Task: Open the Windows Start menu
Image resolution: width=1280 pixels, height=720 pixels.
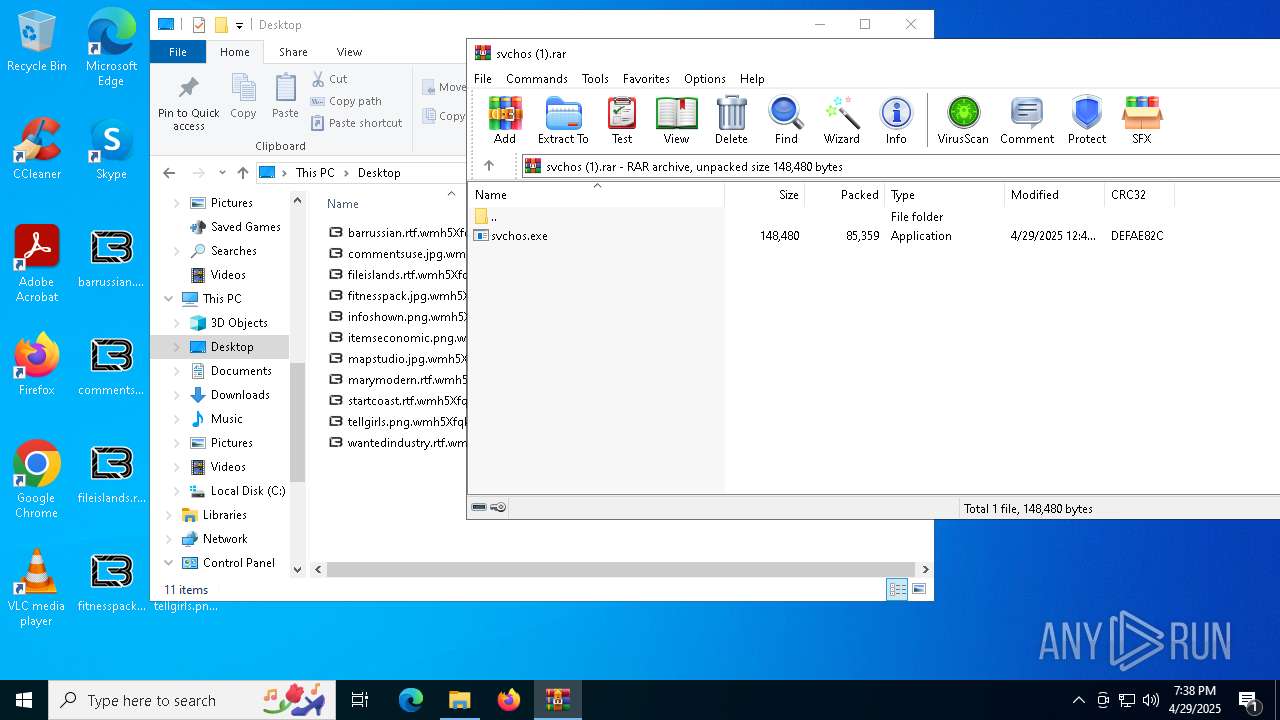Action: coord(24,700)
